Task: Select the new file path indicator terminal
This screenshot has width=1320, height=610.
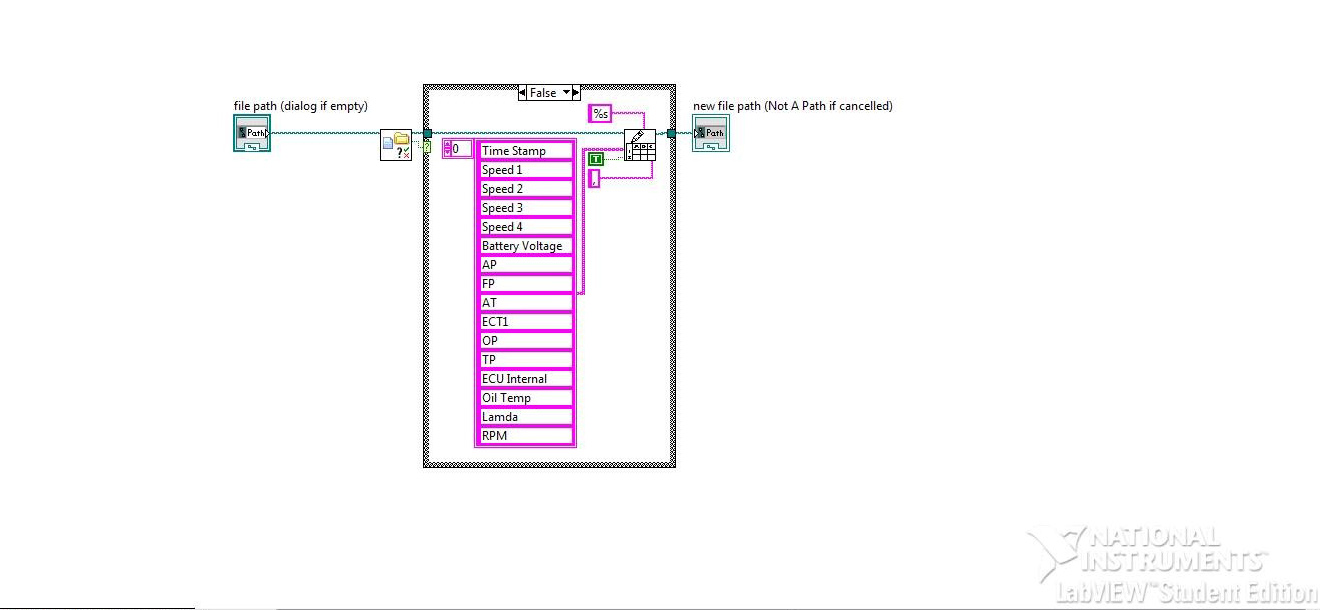Action: pyautogui.click(x=711, y=131)
